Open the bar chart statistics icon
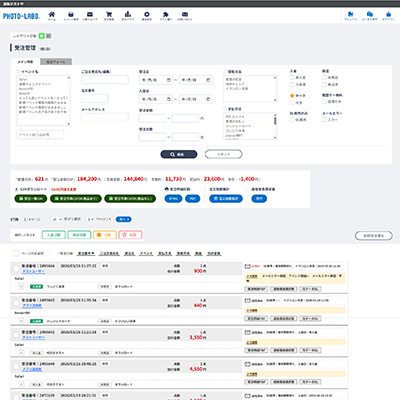This screenshot has width=400, height=400. click(128, 14)
